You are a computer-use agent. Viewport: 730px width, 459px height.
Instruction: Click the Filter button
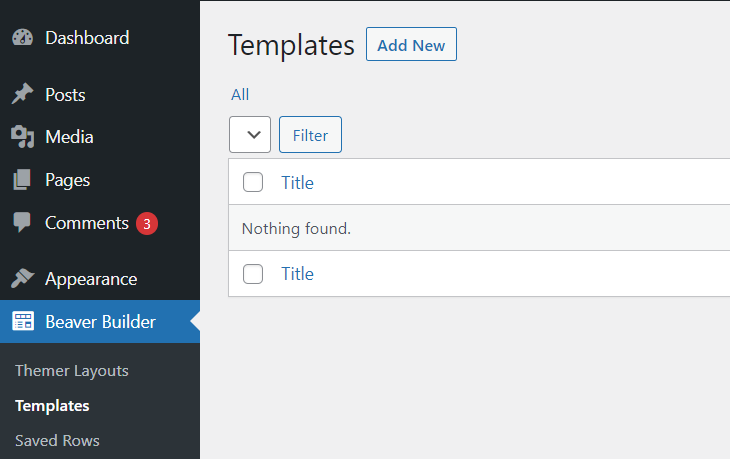(310, 135)
